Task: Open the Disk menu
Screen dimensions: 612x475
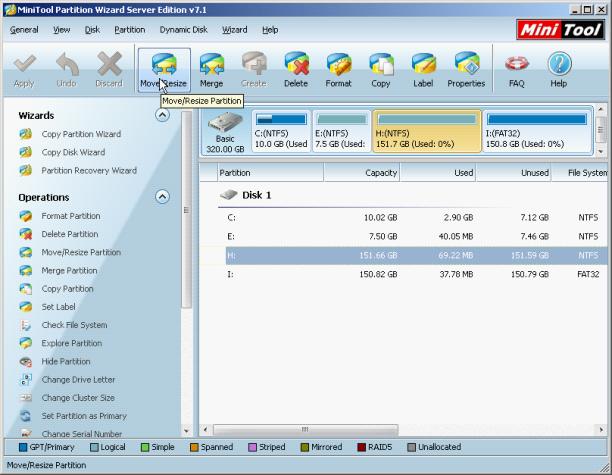Action: pyautogui.click(x=92, y=30)
